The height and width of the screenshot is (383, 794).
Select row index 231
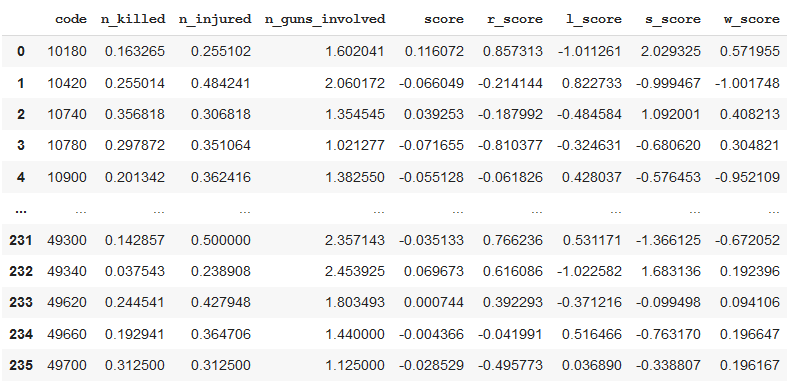click(21, 240)
